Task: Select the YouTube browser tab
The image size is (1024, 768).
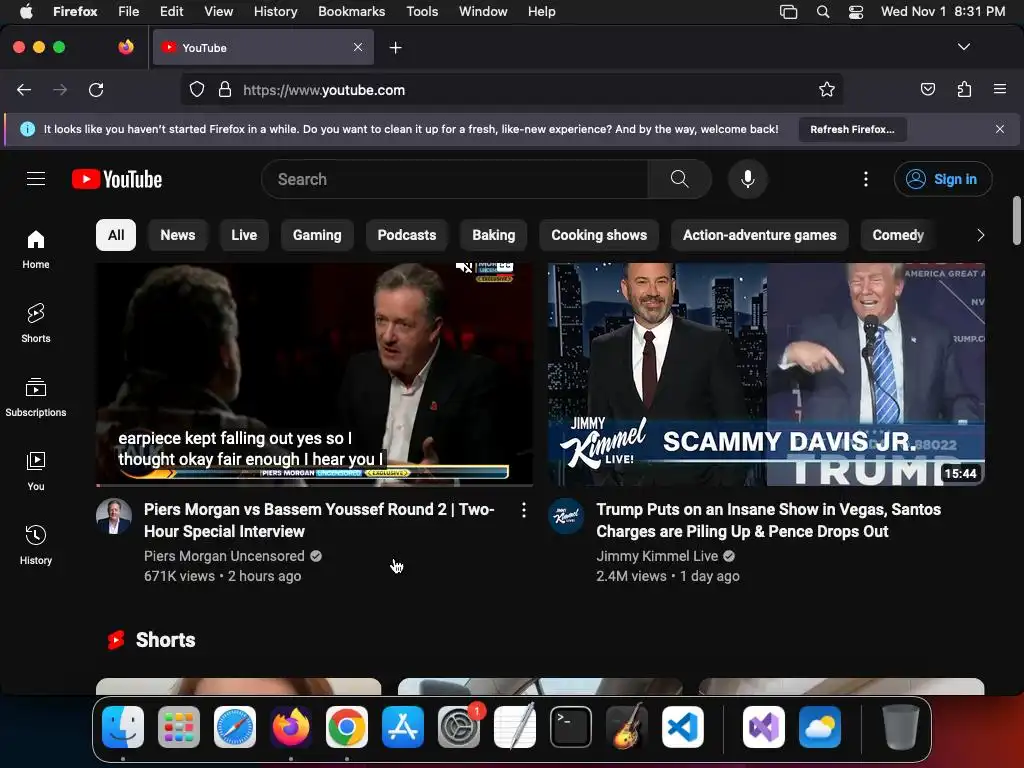Action: coord(263,47)
